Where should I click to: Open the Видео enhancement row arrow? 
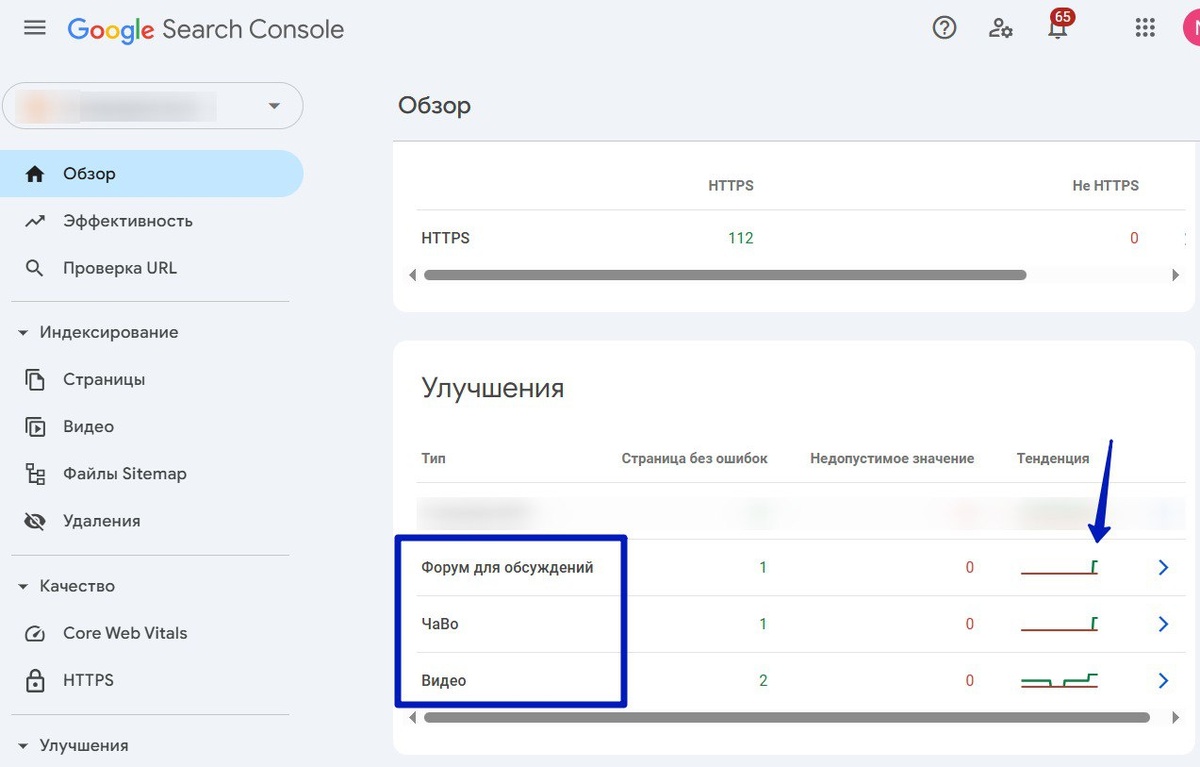coord(1163,681)
